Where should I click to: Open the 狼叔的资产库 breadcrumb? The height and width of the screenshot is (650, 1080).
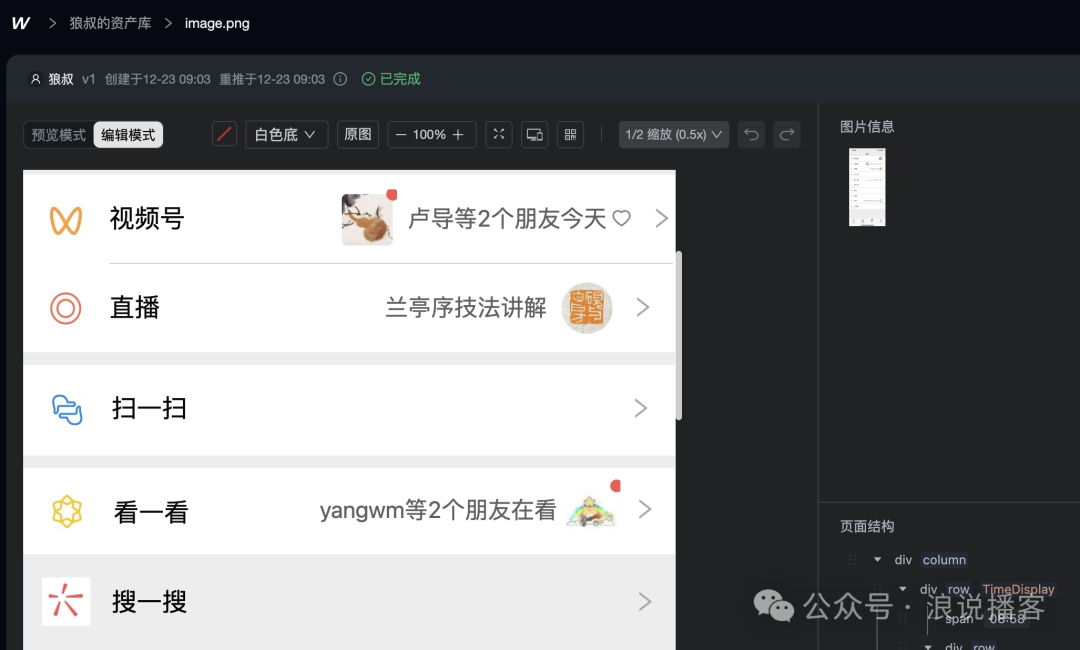coord(110,23)
